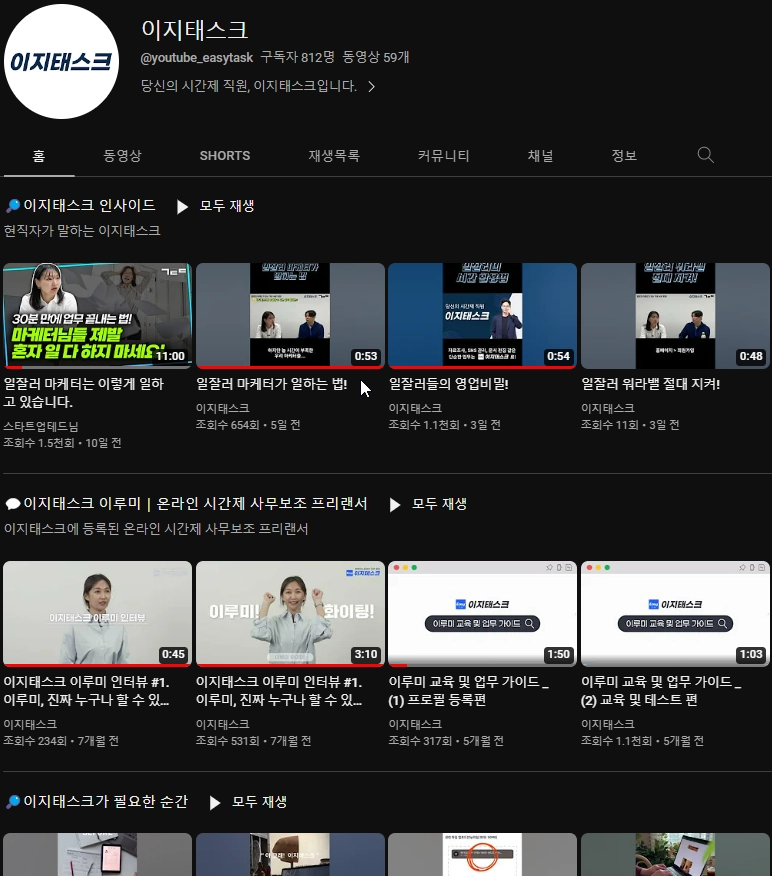Open 이지태스크가 필요한 순간 playlist title
This screenshot has height=876, width=772.
pos(105,802)
